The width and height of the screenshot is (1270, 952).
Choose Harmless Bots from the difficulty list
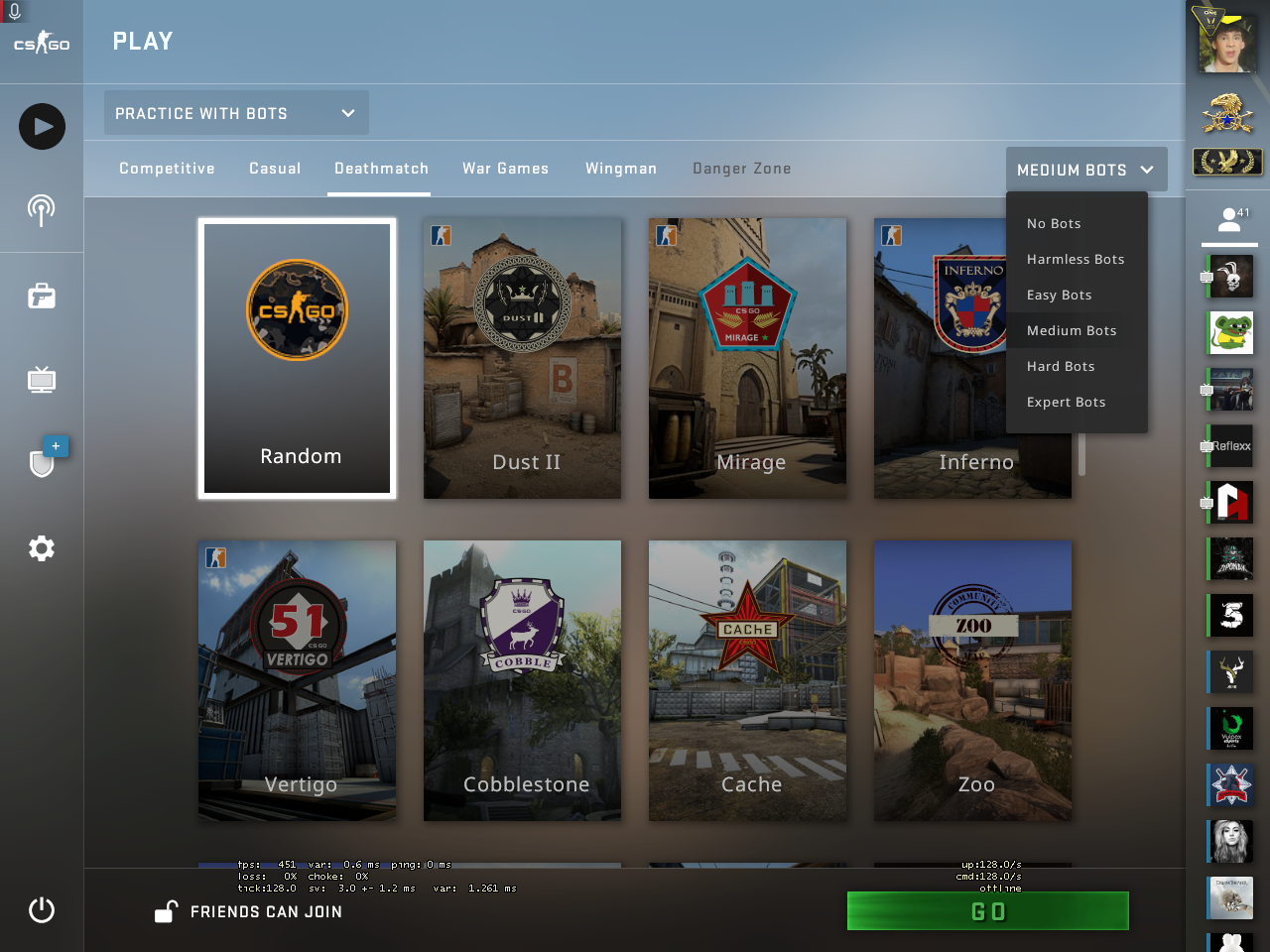[1077, 260]
